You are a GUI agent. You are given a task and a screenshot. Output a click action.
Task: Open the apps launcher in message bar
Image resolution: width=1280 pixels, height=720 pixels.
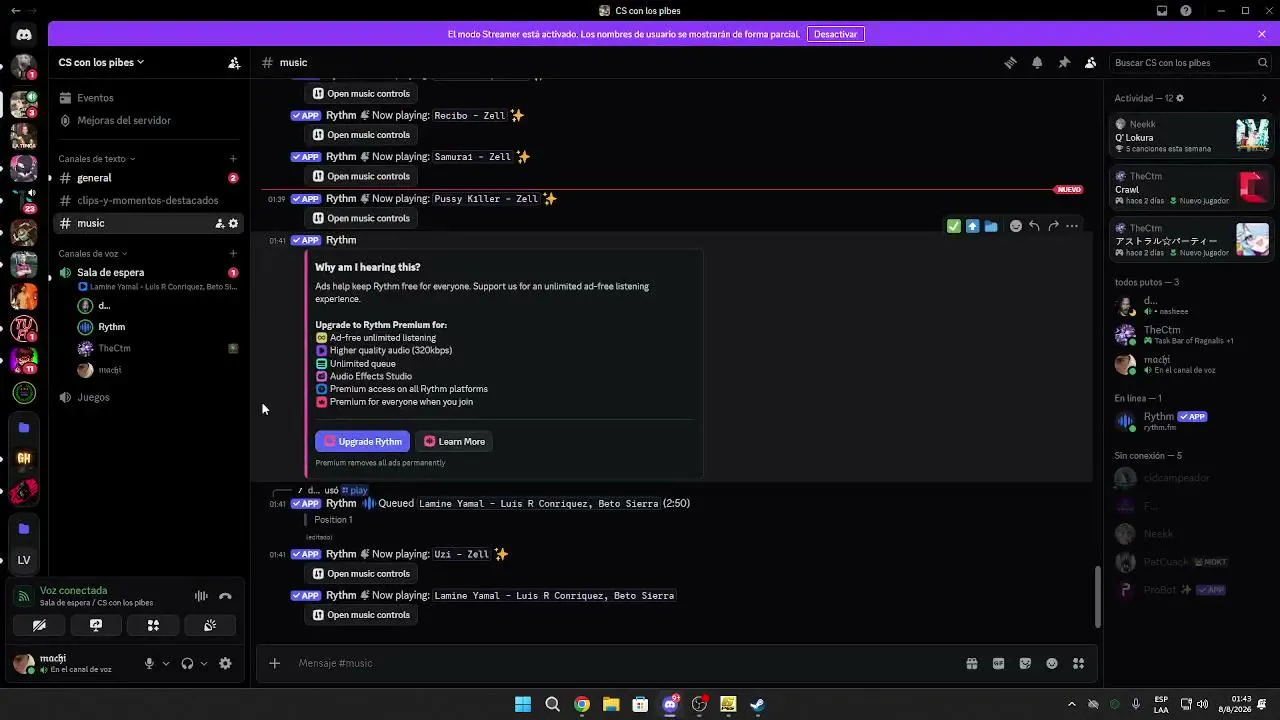(x=1078, y=663)
